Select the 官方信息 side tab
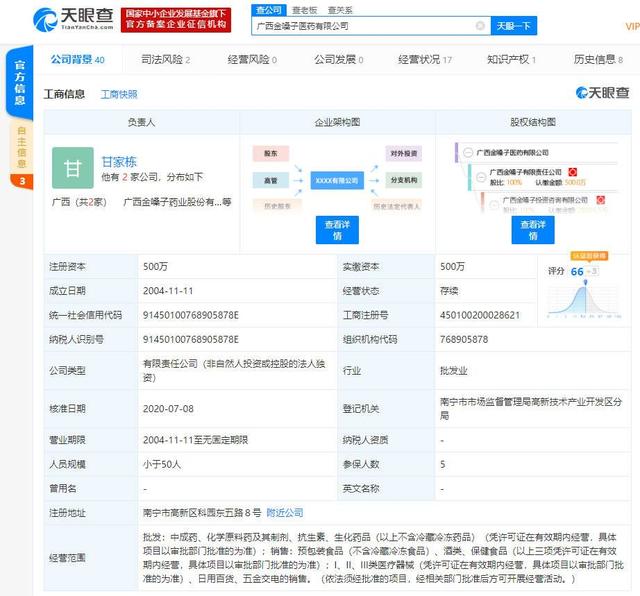Viewport: 640px width, 596px height. pyautogui.click(x=20, y=83)
